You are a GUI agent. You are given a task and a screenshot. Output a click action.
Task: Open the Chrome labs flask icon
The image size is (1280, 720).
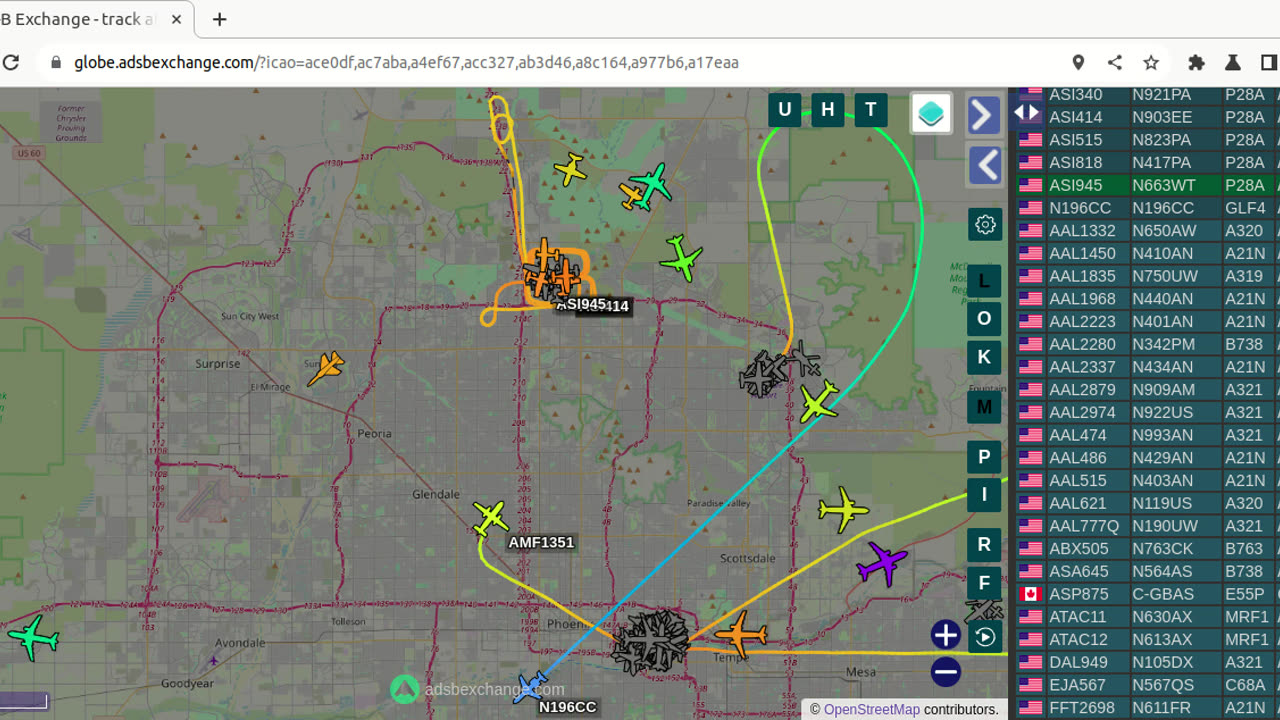[x=1233, y=62]
